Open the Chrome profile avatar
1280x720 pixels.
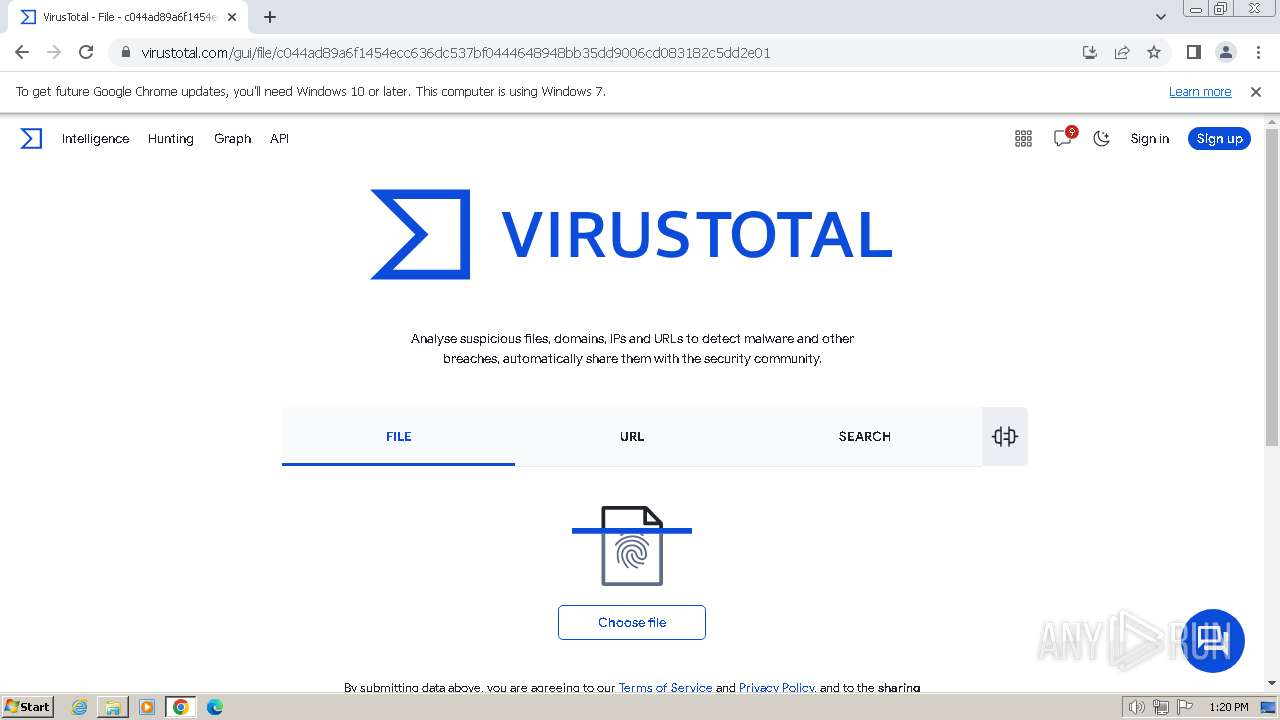pos(1225,53)
